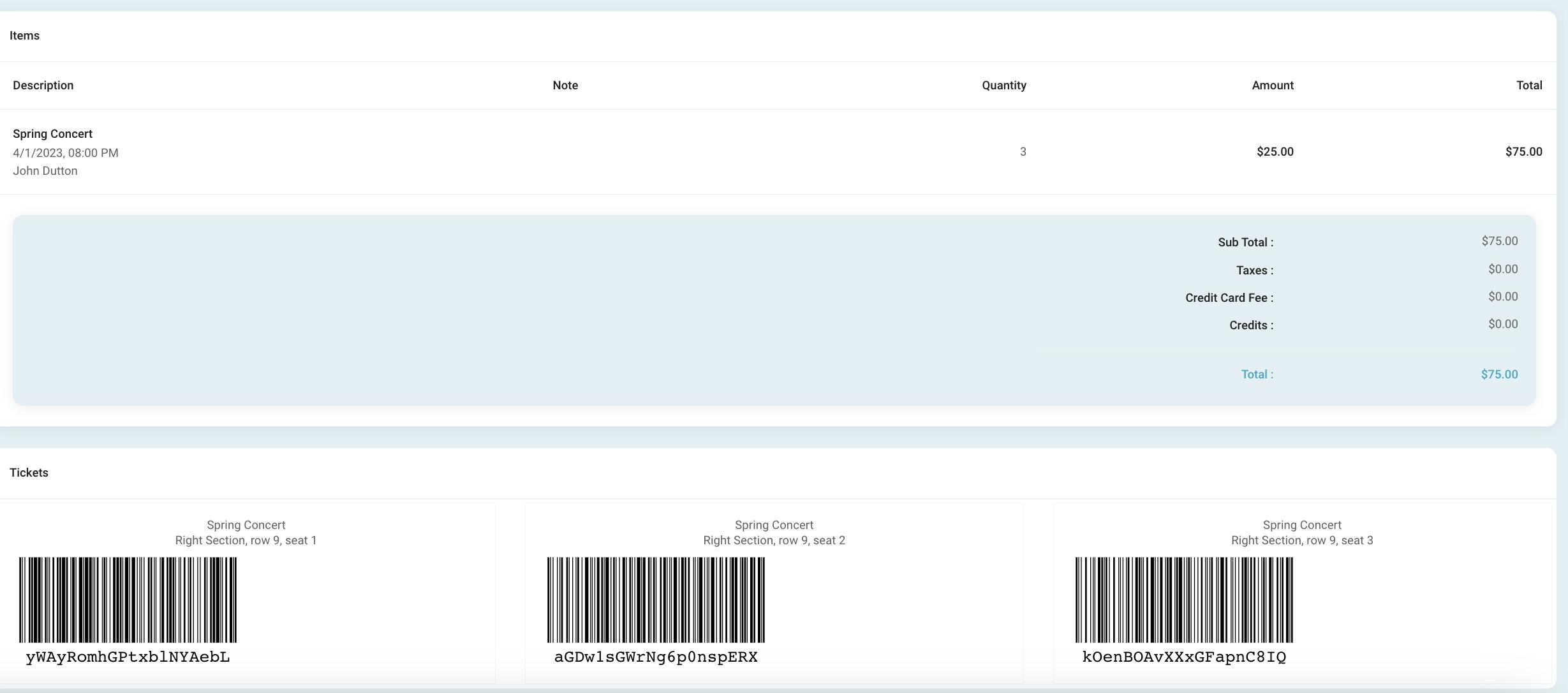Click the Taxes label
Screen dimensions: 1568x693
(1255, 271)
